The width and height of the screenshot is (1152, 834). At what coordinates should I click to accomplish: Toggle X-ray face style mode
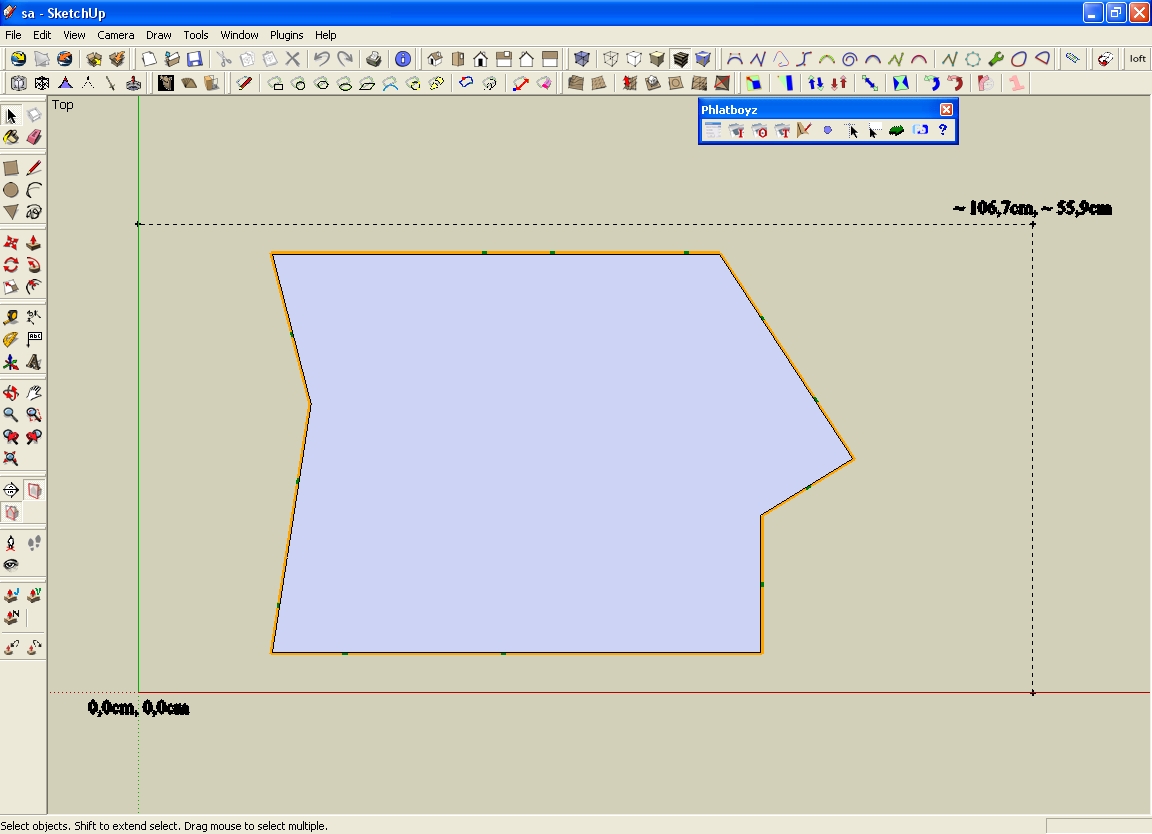(x=582, y=59)
